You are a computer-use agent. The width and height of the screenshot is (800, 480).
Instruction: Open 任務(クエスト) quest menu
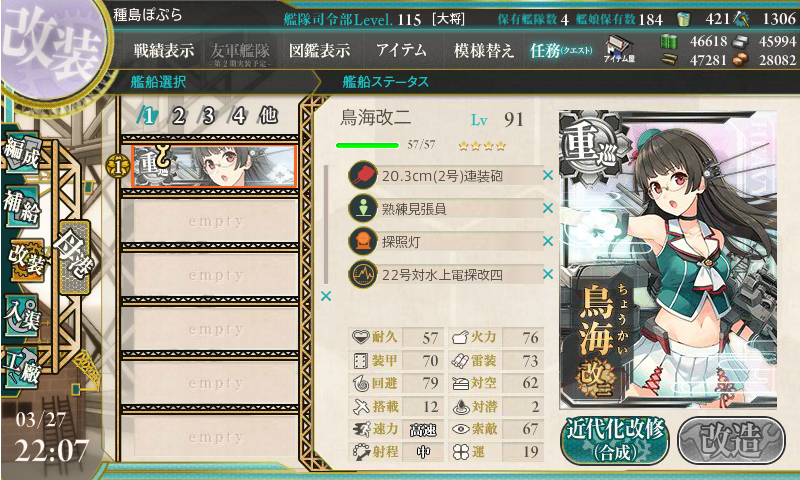pyautogui.click(x=561, y=51)
